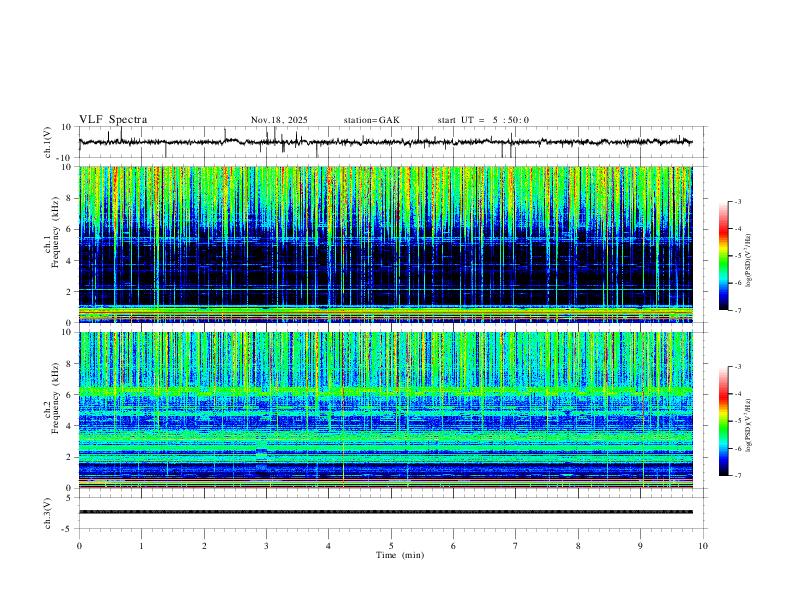Click the ch.1 voltage waveform trace
Image resolution: width=792 pixels, height=612 pixels.
(x=385, y=142)
